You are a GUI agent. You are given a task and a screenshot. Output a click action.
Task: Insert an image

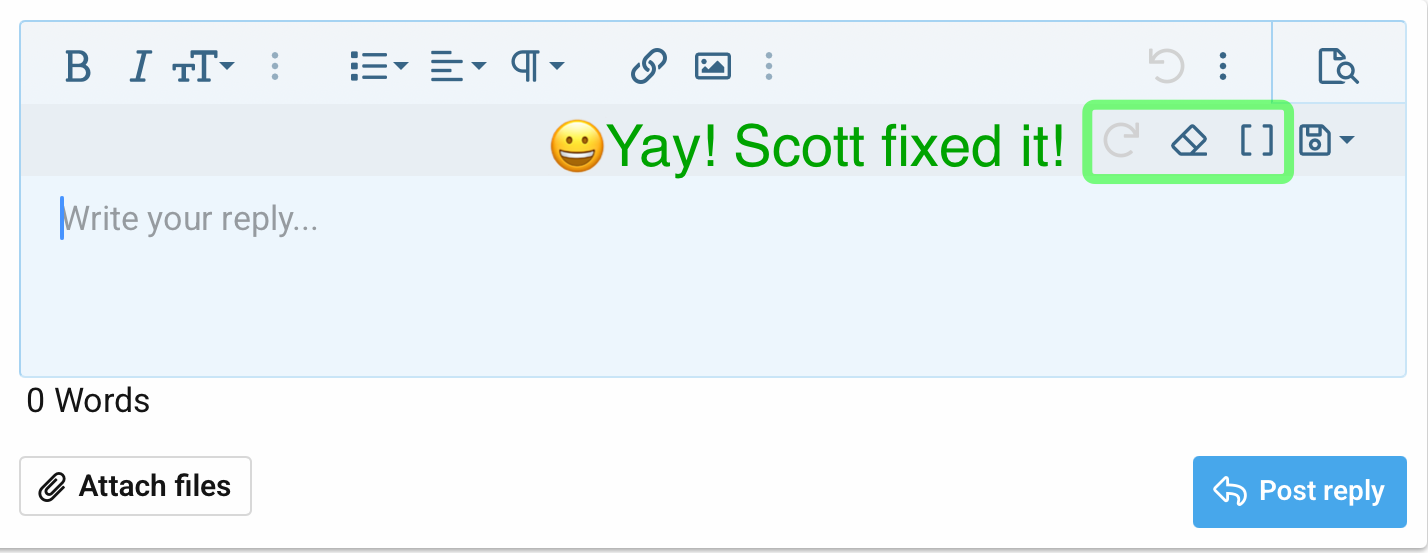[x=712, y=67]
